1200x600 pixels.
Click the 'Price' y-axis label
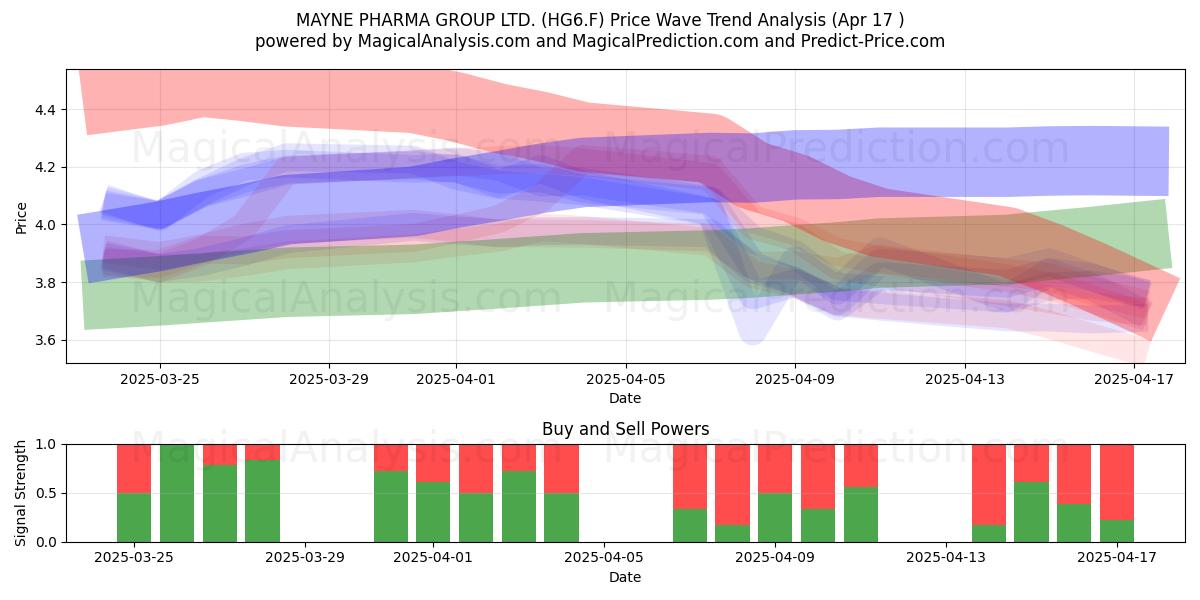22,216
